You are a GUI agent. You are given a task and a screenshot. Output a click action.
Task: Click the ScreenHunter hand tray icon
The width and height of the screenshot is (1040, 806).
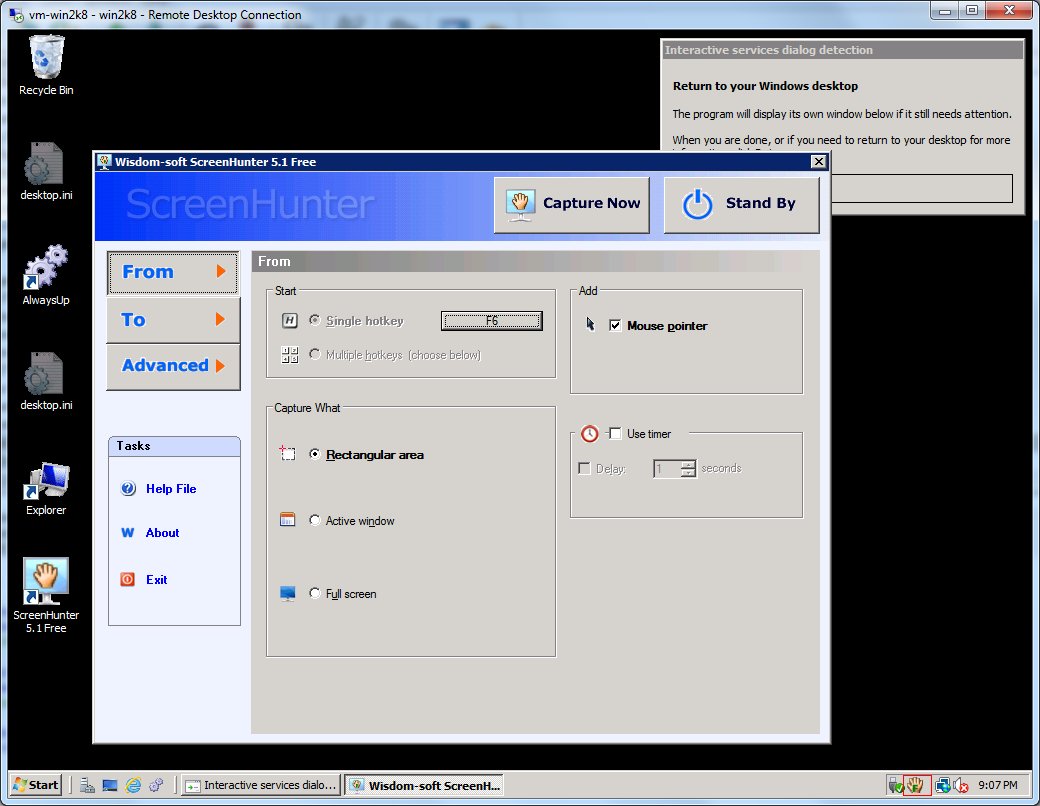tap(917, 785)
